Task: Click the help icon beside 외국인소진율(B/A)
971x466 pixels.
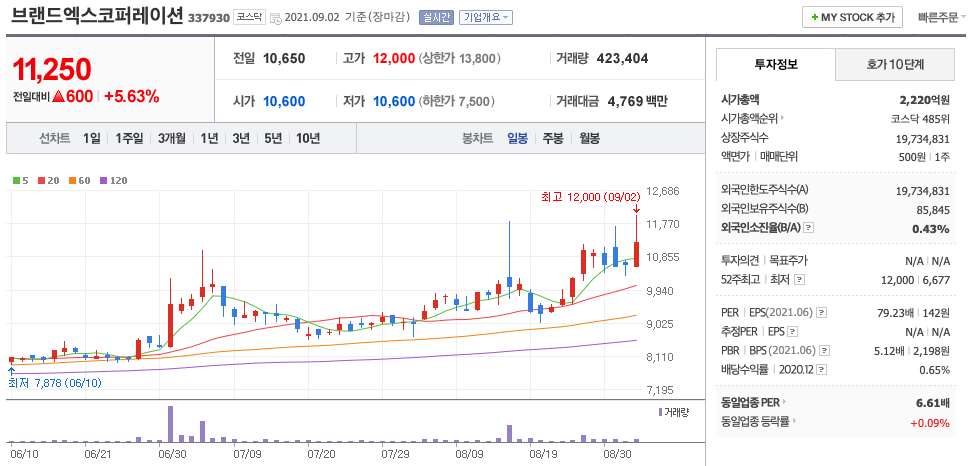Action: click(809, 228)
